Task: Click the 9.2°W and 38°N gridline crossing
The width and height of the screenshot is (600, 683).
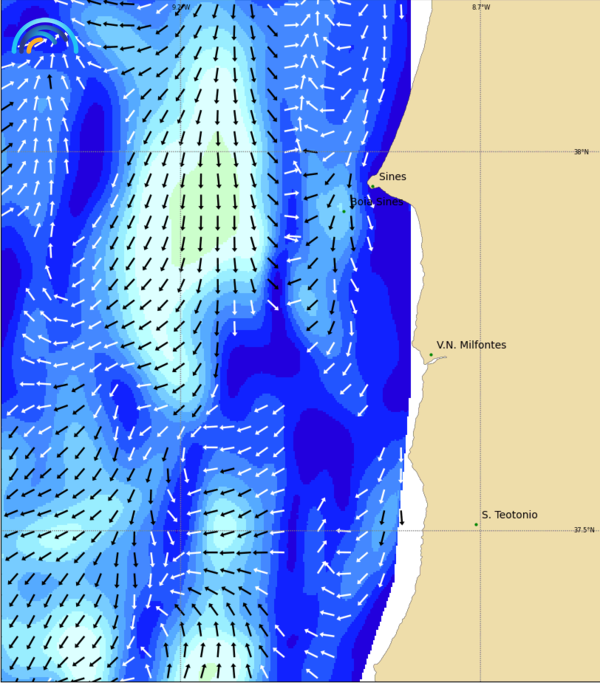Action: (x=180, y=152)
